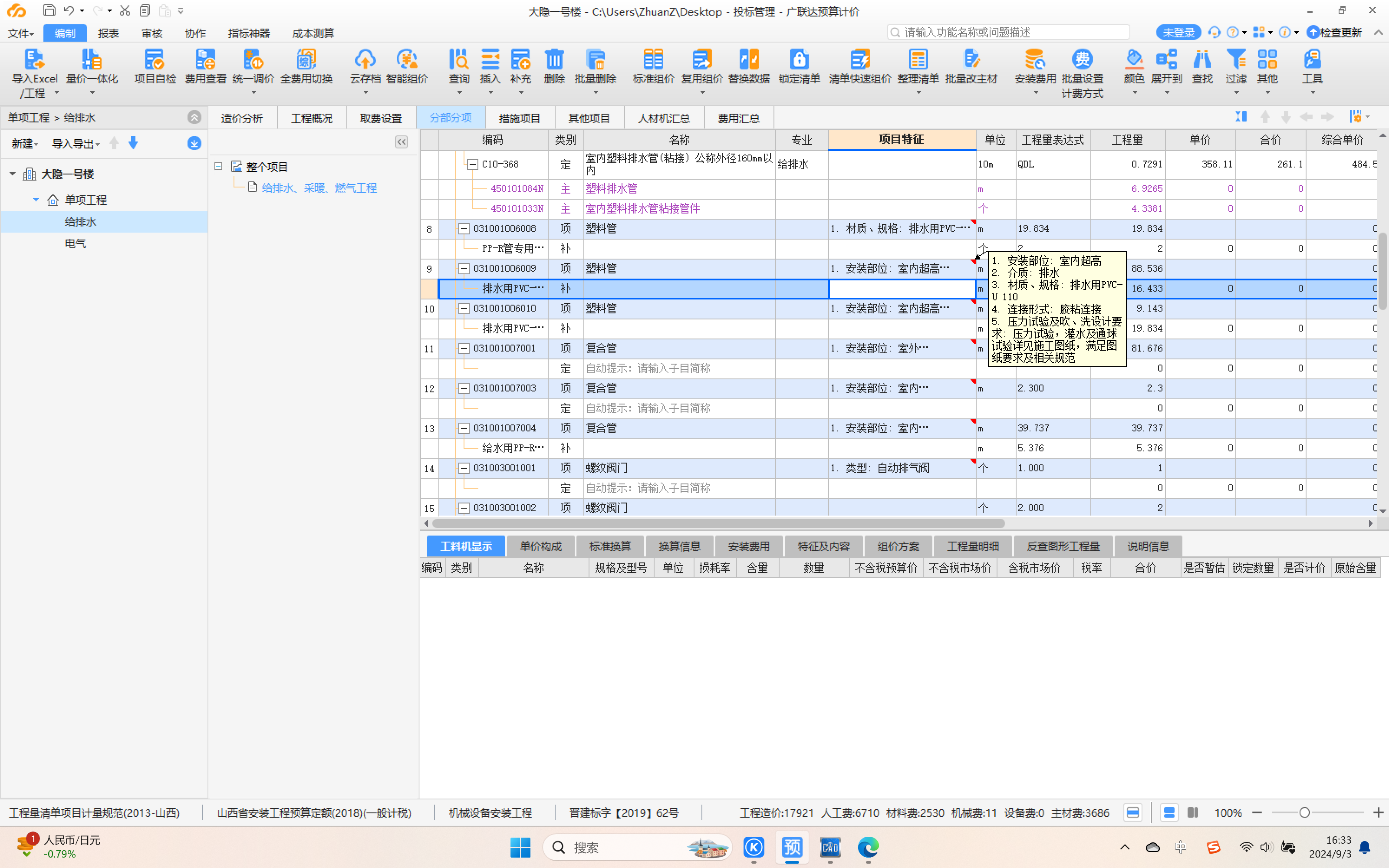This screenshot has width=1389, height=868.
Task: Open Microsoft Edge from the taskbar
Action: [868, 847]
